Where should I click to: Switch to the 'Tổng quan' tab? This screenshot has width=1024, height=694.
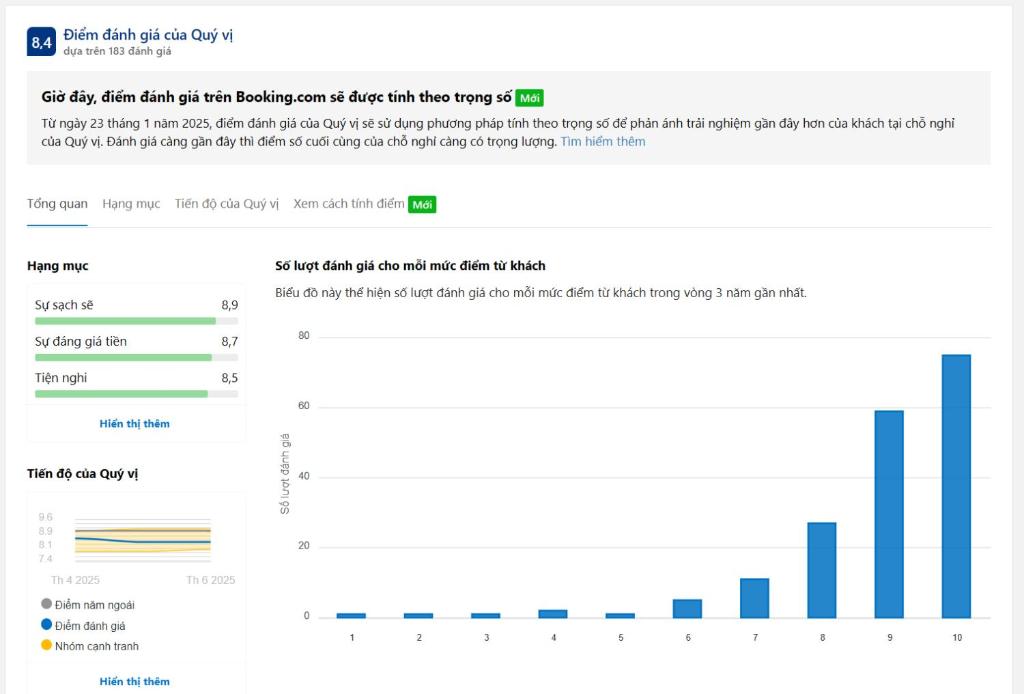tap(57, 204)
